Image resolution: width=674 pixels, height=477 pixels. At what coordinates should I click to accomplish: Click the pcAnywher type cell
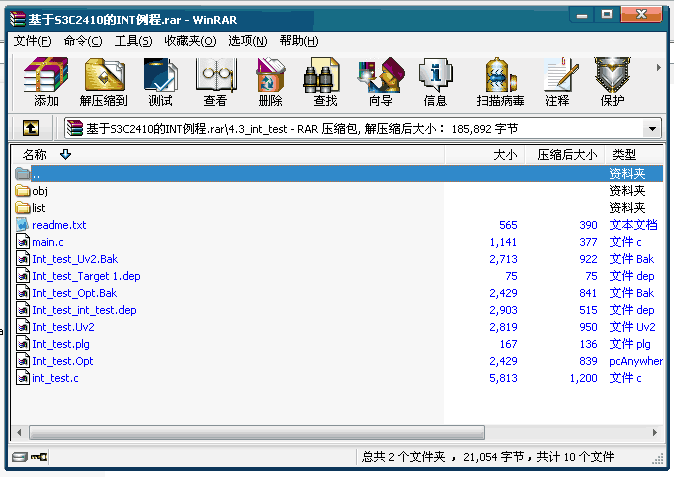point(636,361)
